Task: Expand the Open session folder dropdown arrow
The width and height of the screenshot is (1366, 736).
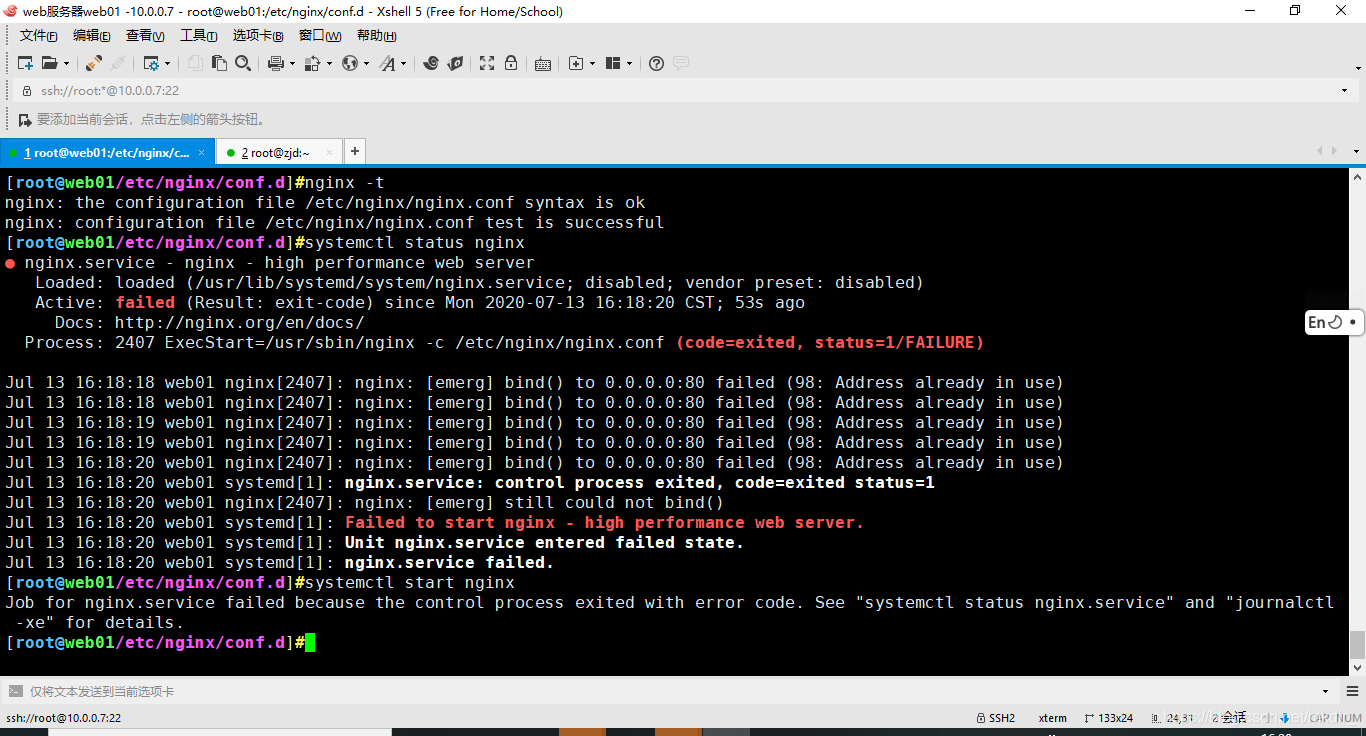Action: (66, 63)
